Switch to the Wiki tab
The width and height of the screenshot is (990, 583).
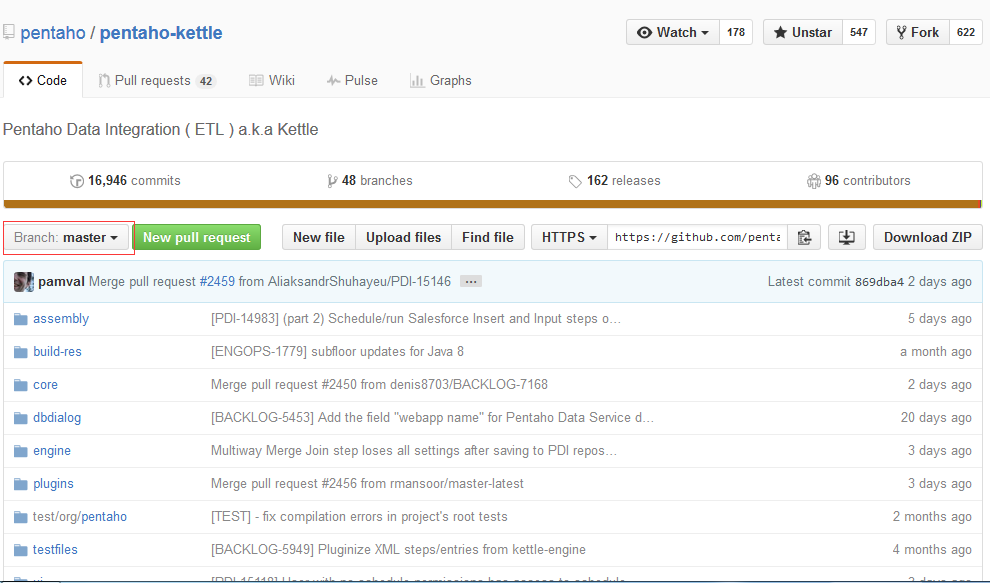point(272,81)
